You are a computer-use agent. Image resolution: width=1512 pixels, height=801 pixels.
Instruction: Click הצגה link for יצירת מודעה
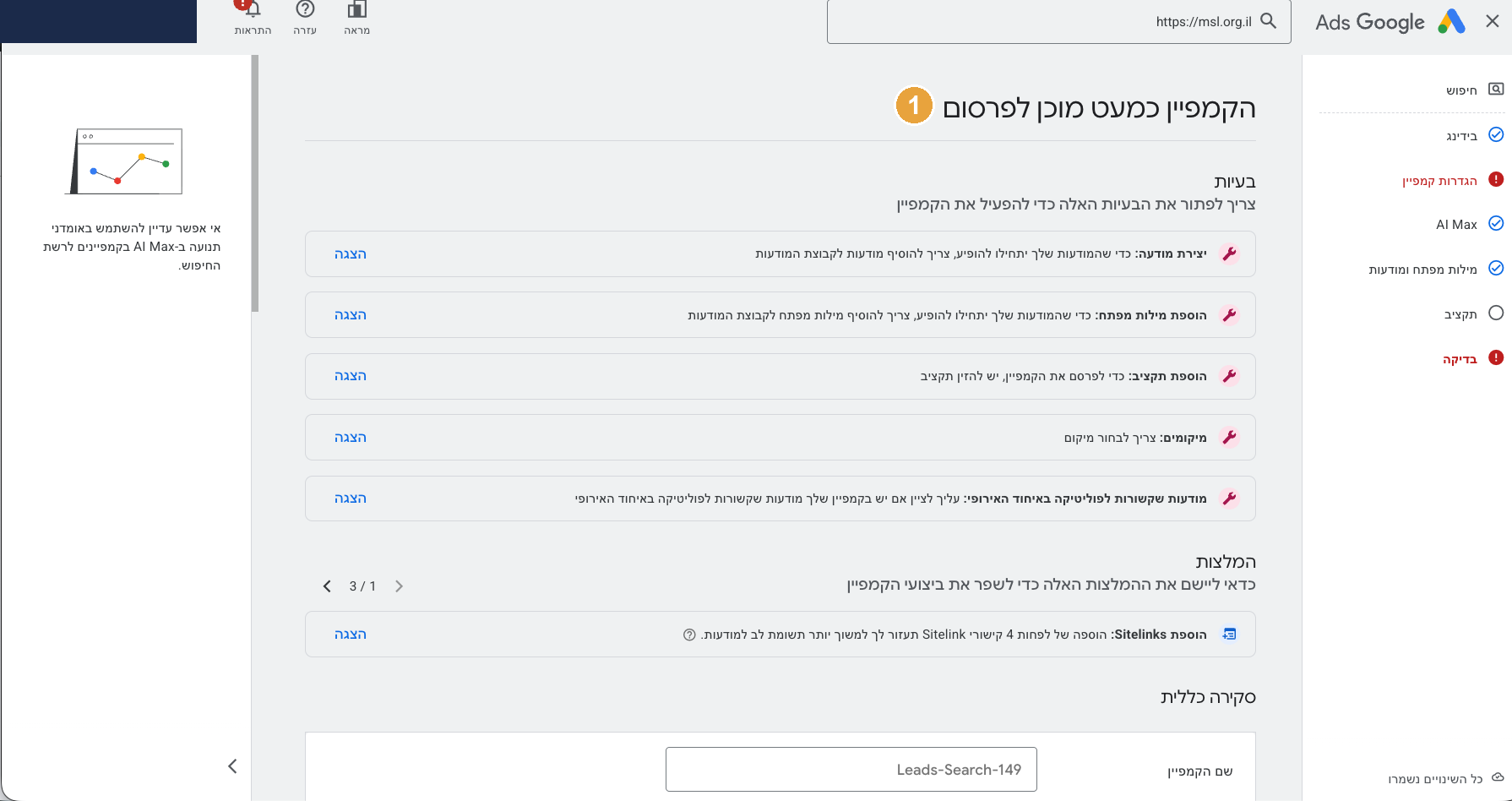pyautogui.click(x=351, y=254)
